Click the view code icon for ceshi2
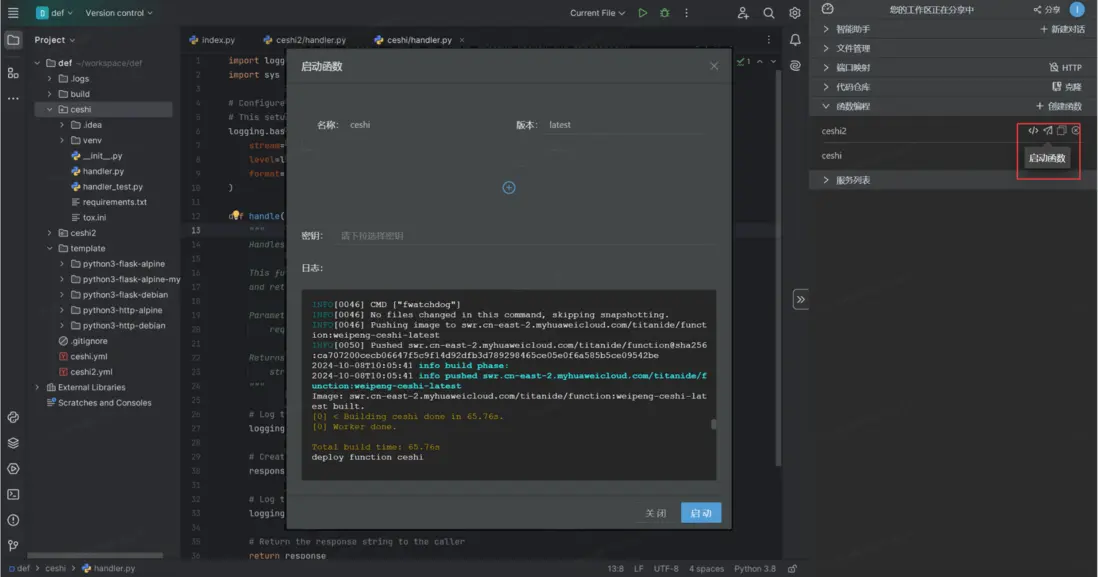This screenshot has height=577, width=1098. click(x=1033, y=131)
